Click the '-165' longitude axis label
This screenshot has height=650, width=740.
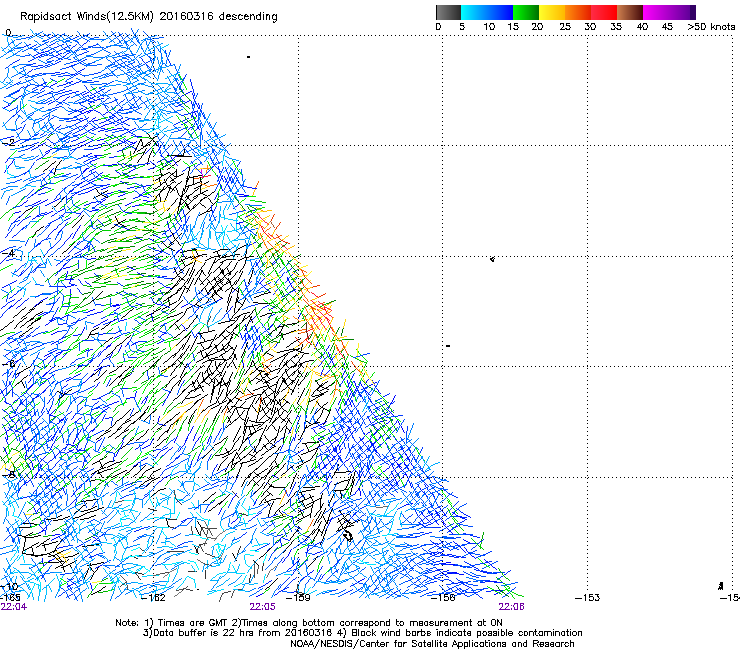coord(10,597)
